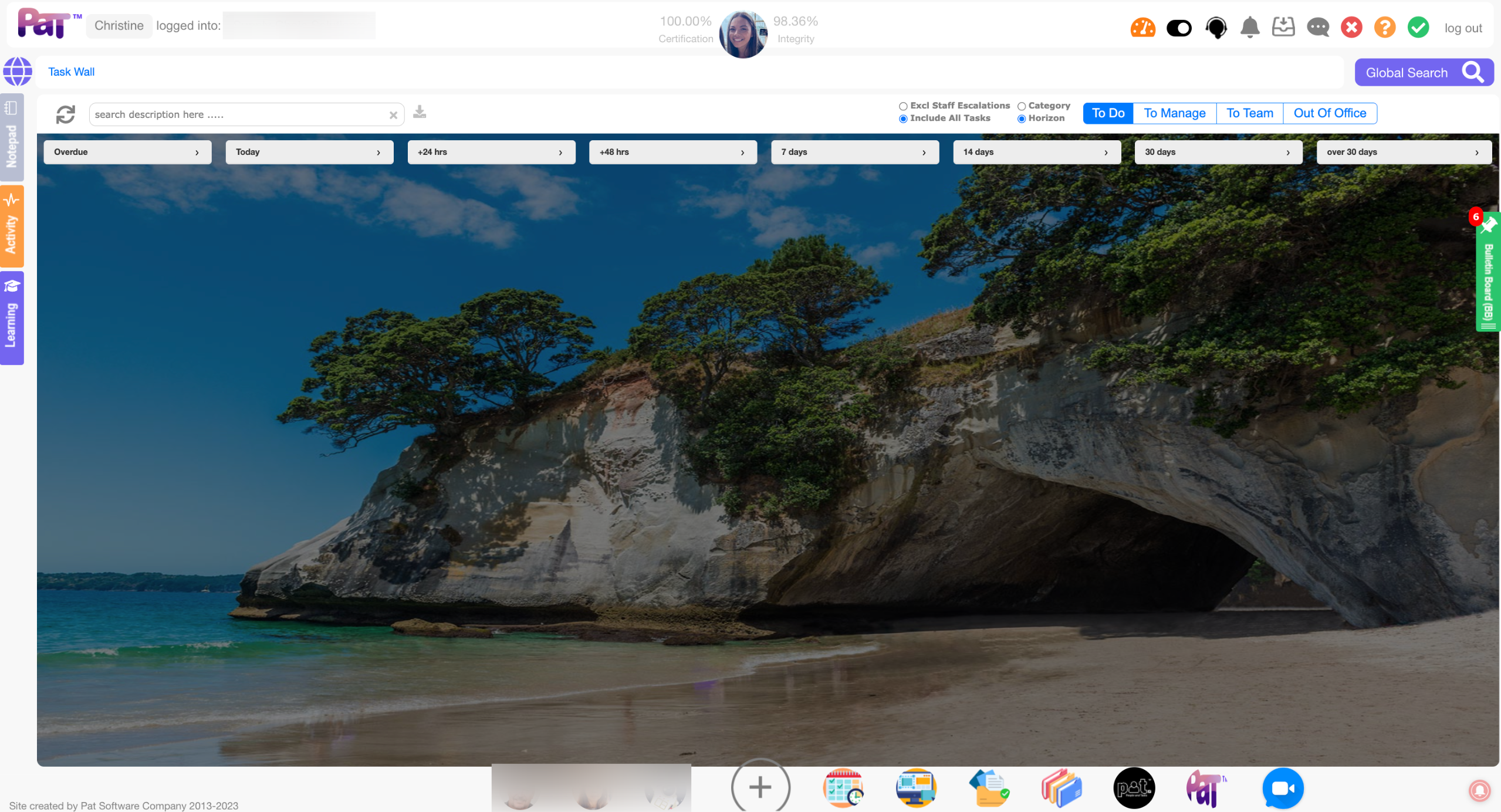
Task: Select Excl Staff Escalations radio button
Action: coord(903,106)
